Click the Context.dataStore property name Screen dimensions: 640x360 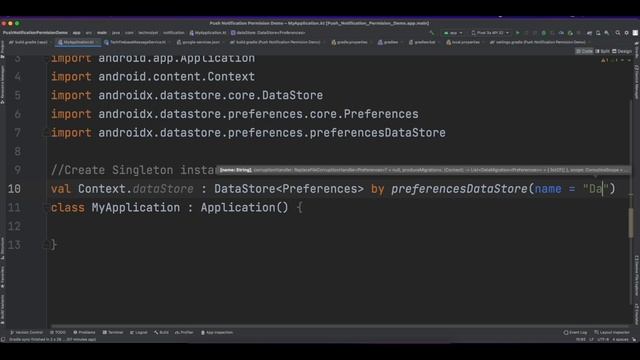(x=163, y=189)
